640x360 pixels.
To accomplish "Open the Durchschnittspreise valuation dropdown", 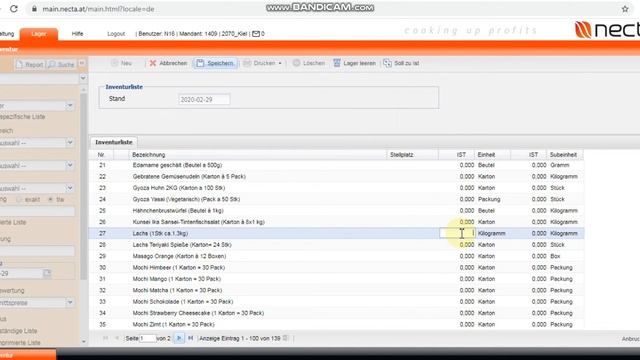I will [x=70, y=303].
